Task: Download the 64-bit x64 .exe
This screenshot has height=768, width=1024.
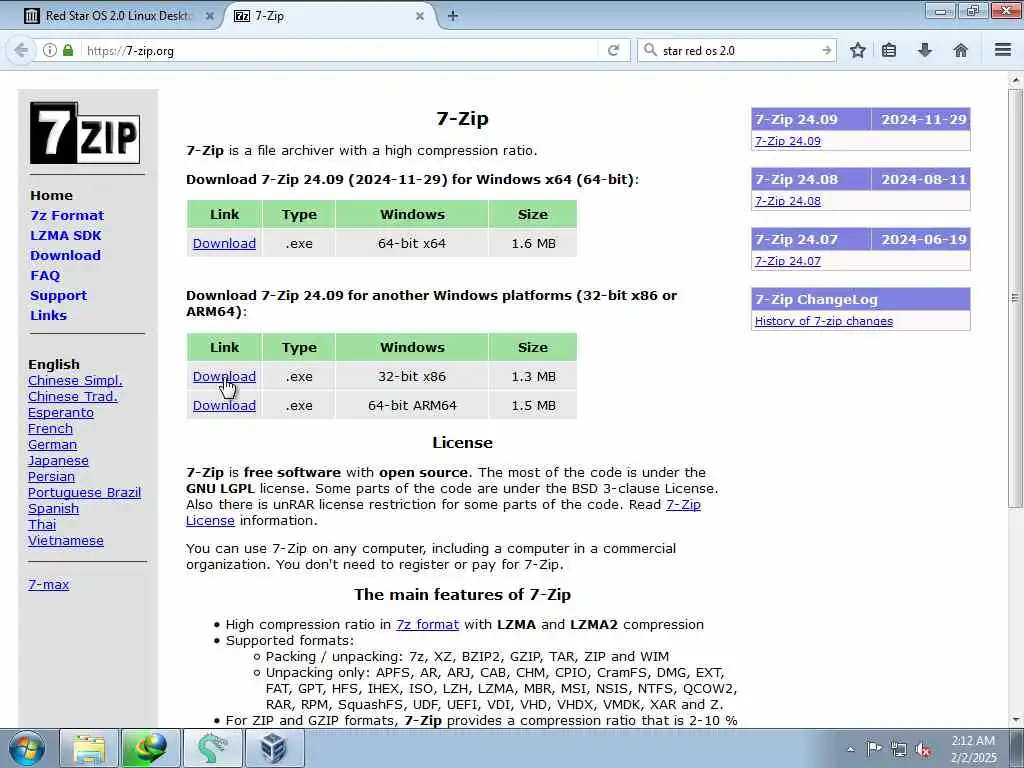Action: click(224, 244)
